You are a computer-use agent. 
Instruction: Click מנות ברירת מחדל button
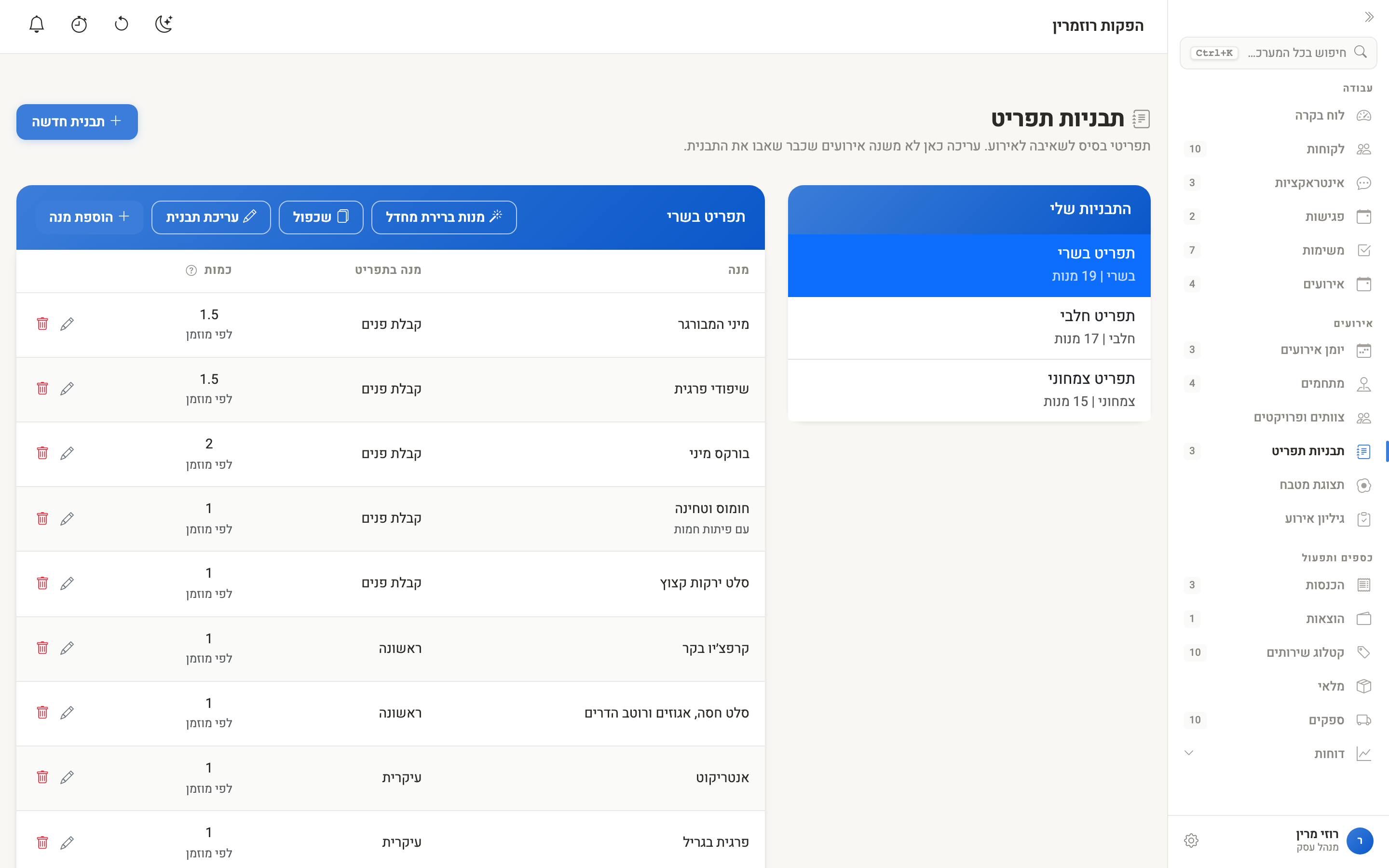click(444, 217)
